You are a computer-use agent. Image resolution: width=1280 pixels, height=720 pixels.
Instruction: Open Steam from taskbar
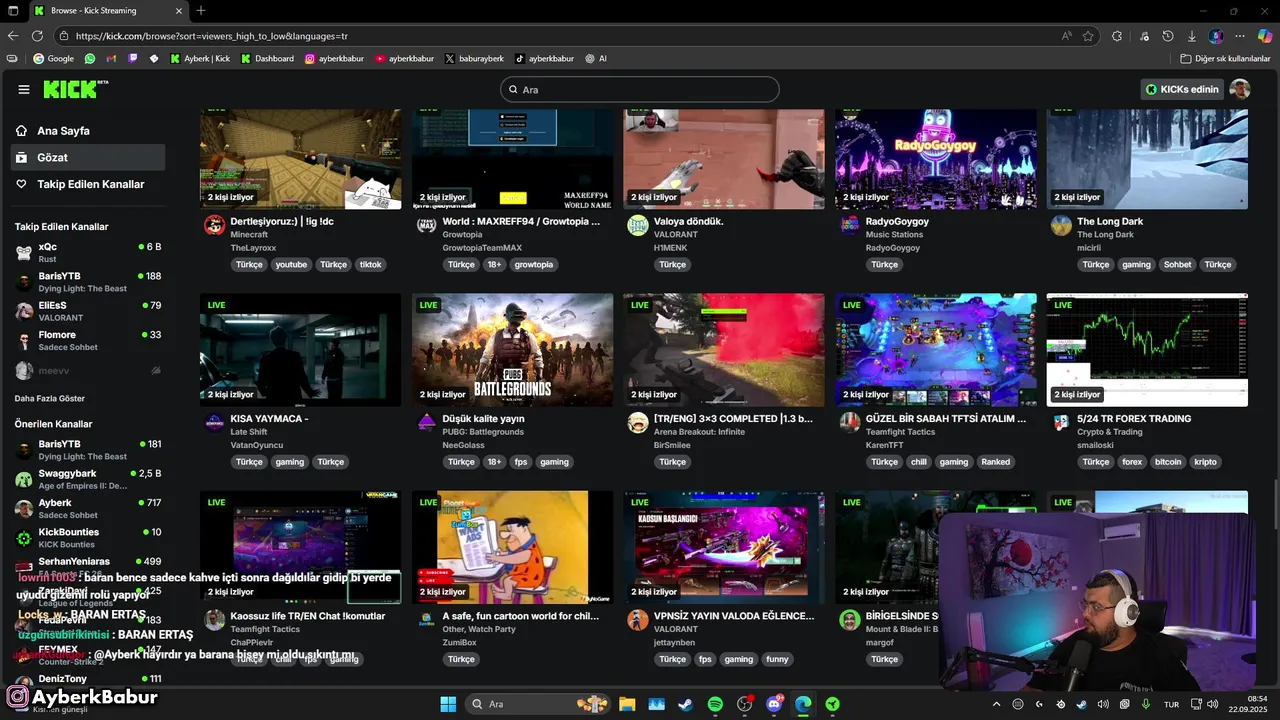pos(685,704)
